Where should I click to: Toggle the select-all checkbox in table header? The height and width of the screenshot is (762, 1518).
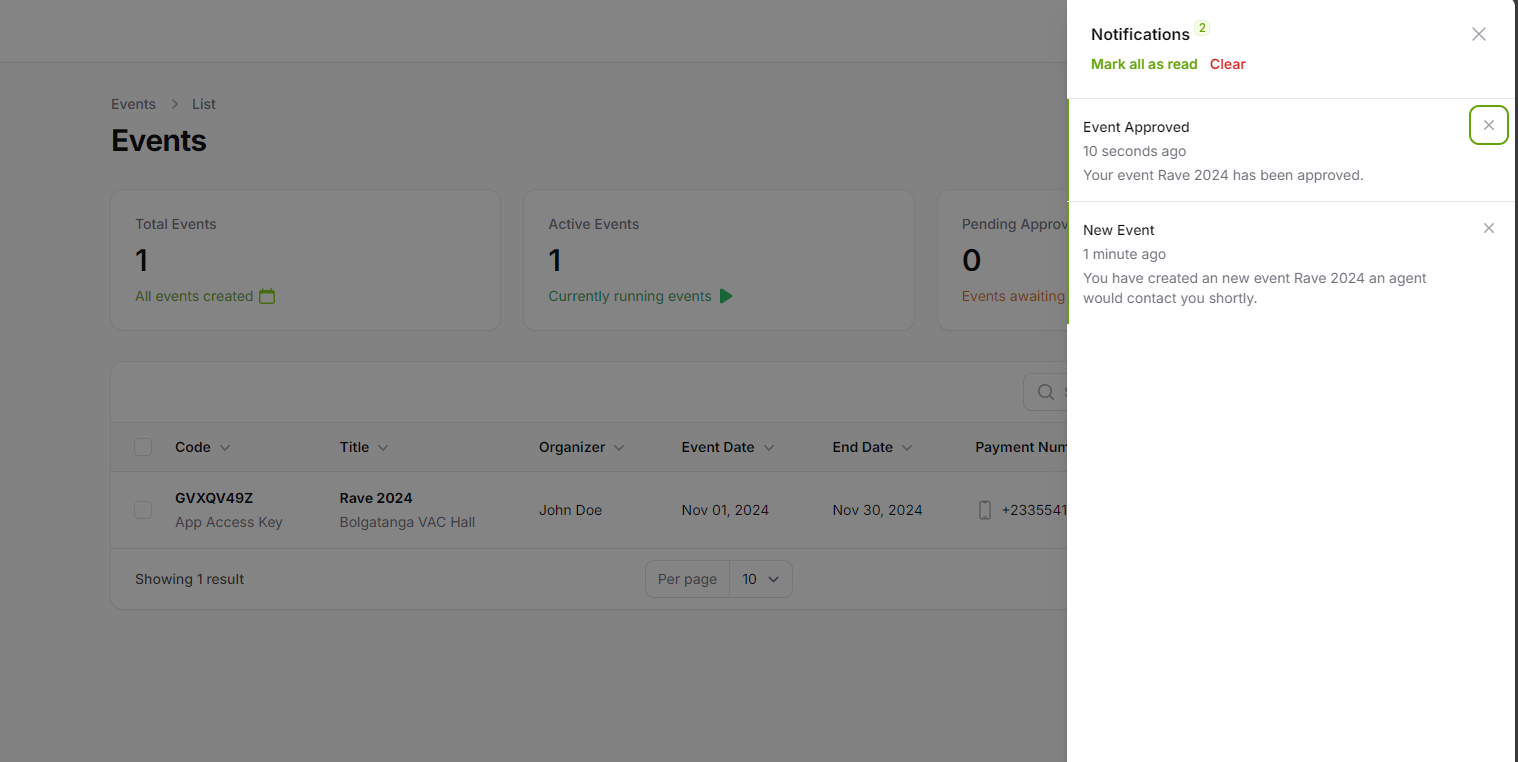point(143,447)
